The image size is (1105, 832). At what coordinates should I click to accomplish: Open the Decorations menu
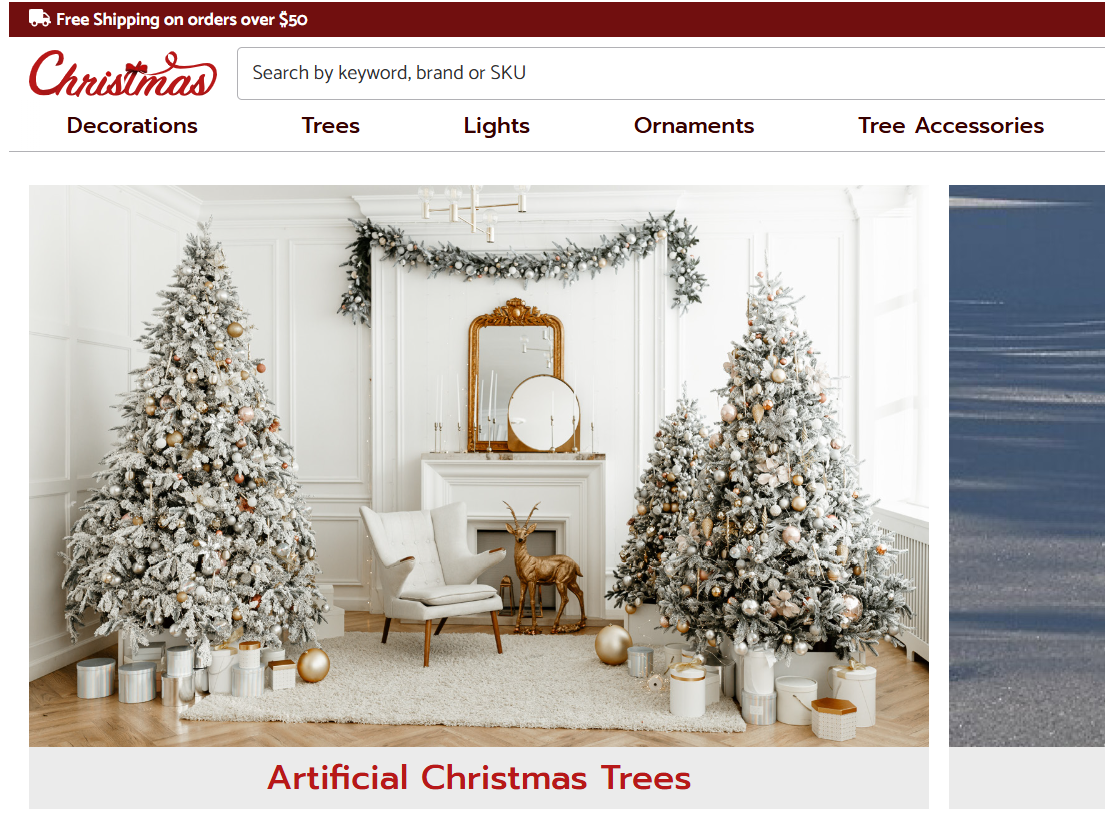pos(132,125)
